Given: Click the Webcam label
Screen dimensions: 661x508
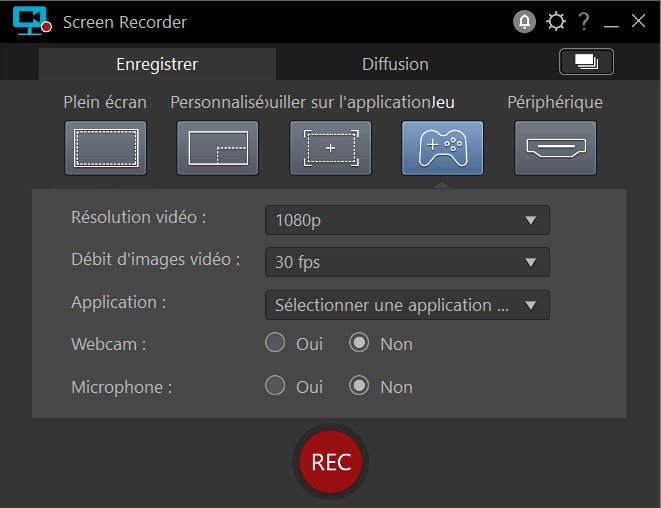Looking at the screenshot, I should pos(108,344).
